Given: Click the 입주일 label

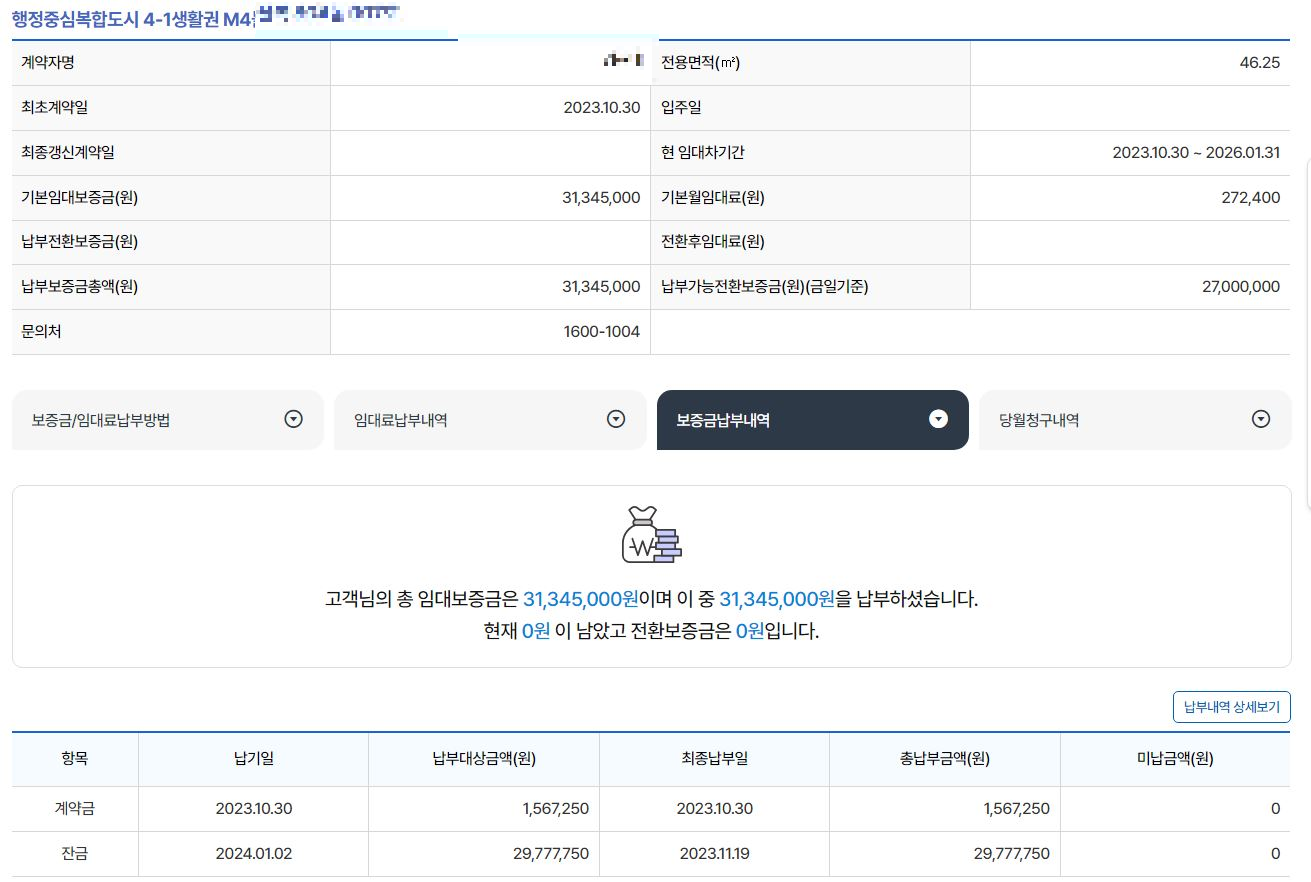Looking at the screenshot, I should [x=681, y=108].
